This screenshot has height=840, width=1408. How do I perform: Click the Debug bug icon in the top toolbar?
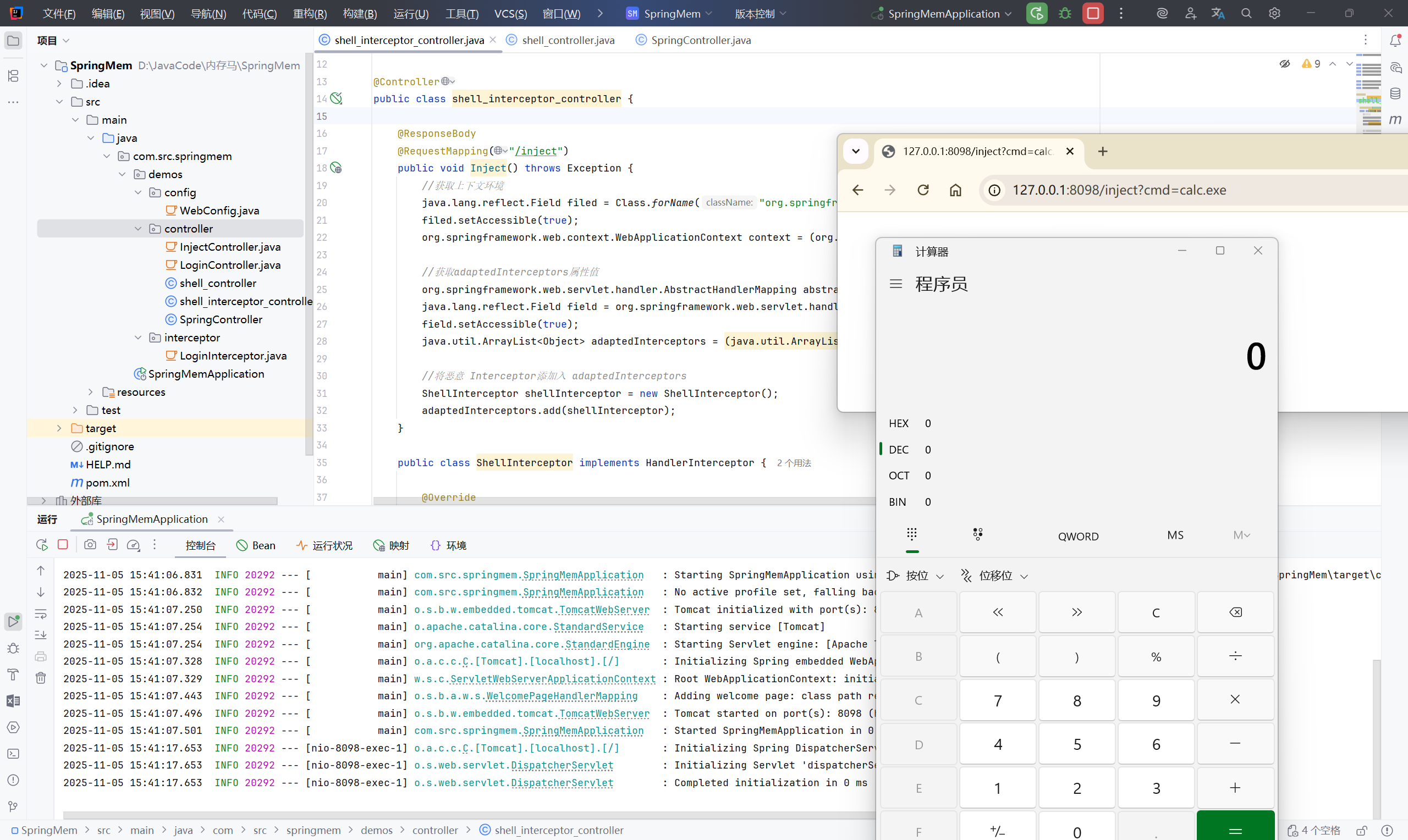1065,14
